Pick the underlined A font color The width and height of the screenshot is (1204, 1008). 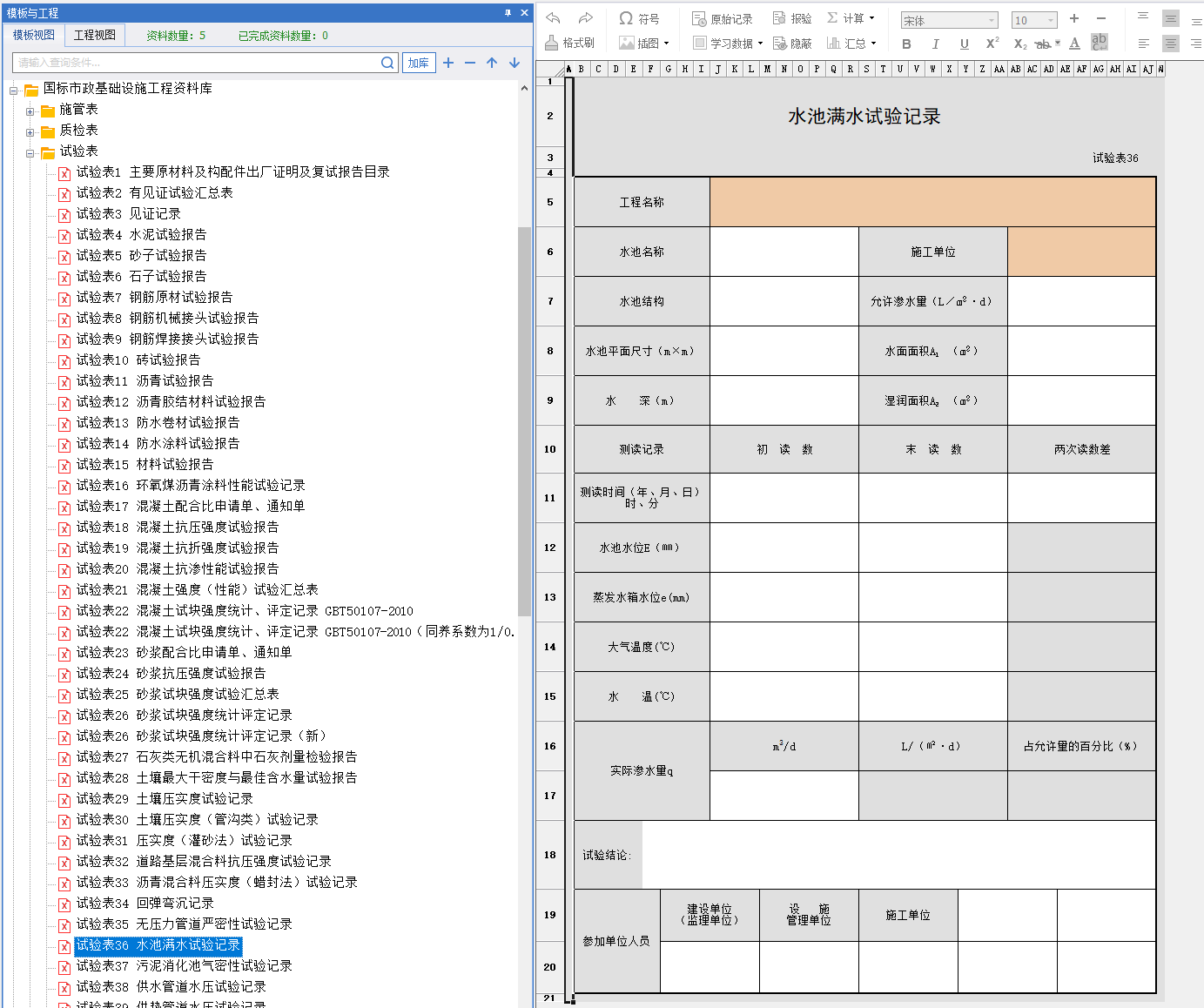1074,44
